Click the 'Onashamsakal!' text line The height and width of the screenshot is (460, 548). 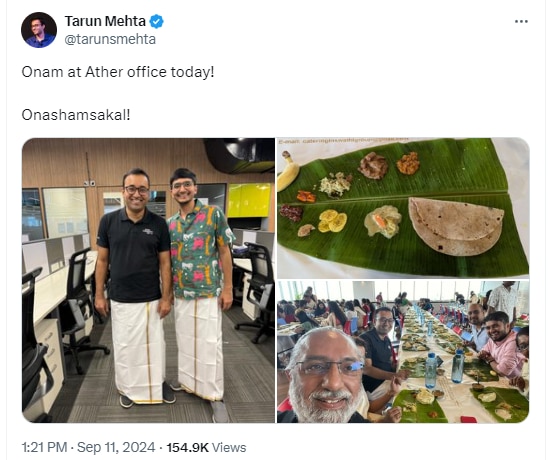point(76,115)
